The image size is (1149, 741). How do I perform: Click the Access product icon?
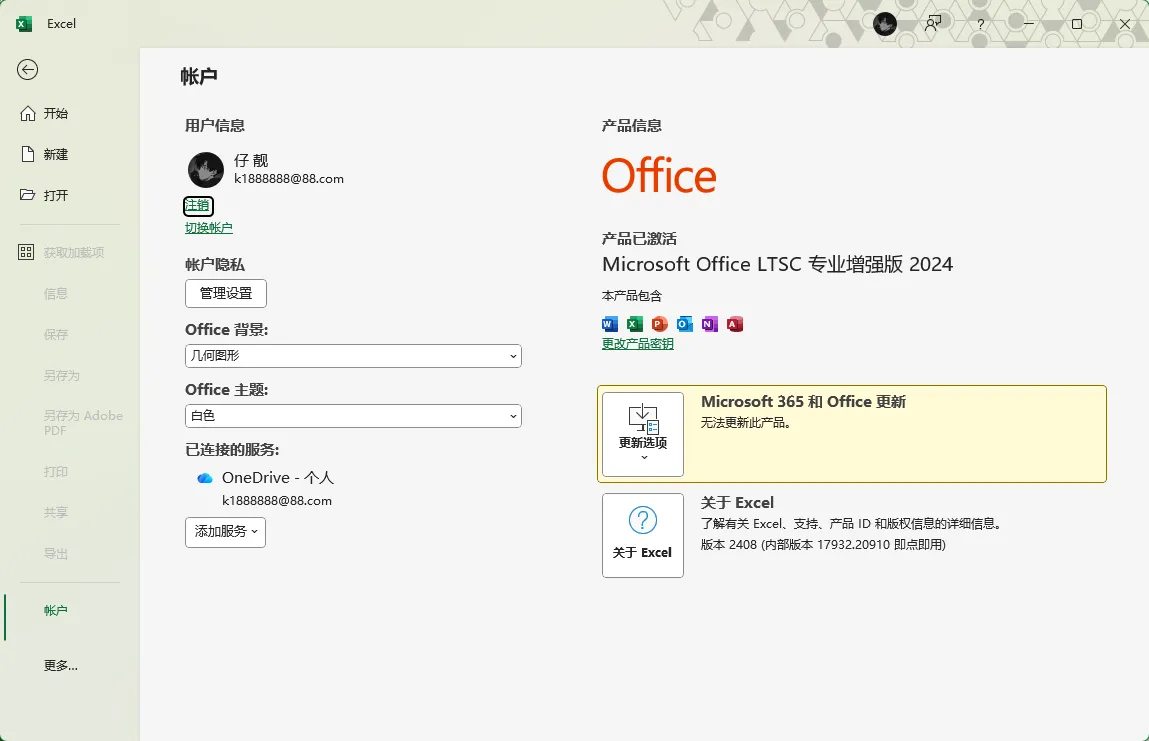[x=735, y=324]
